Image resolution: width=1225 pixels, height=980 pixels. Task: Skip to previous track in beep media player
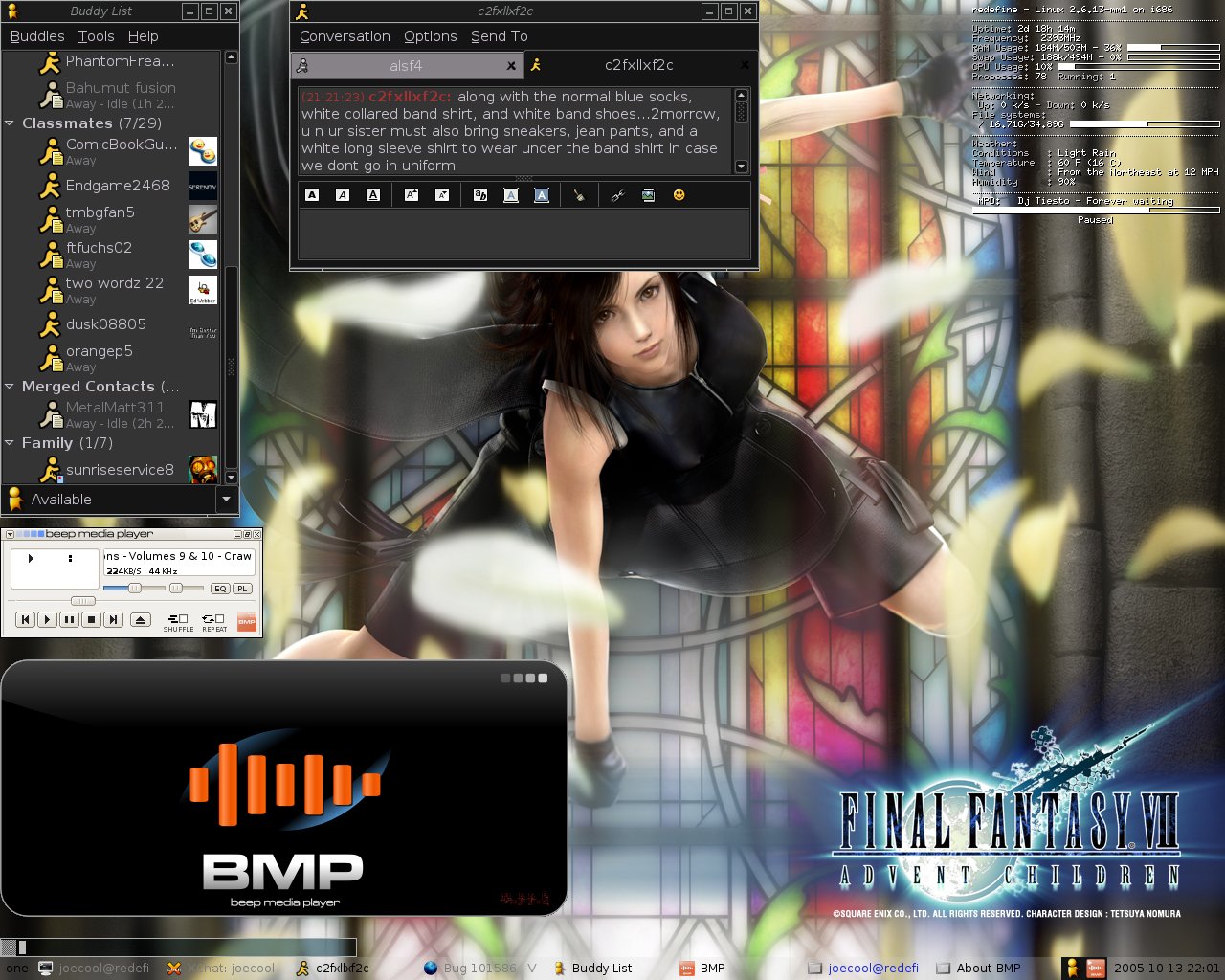pyautogui.click(x=26, y=620)
